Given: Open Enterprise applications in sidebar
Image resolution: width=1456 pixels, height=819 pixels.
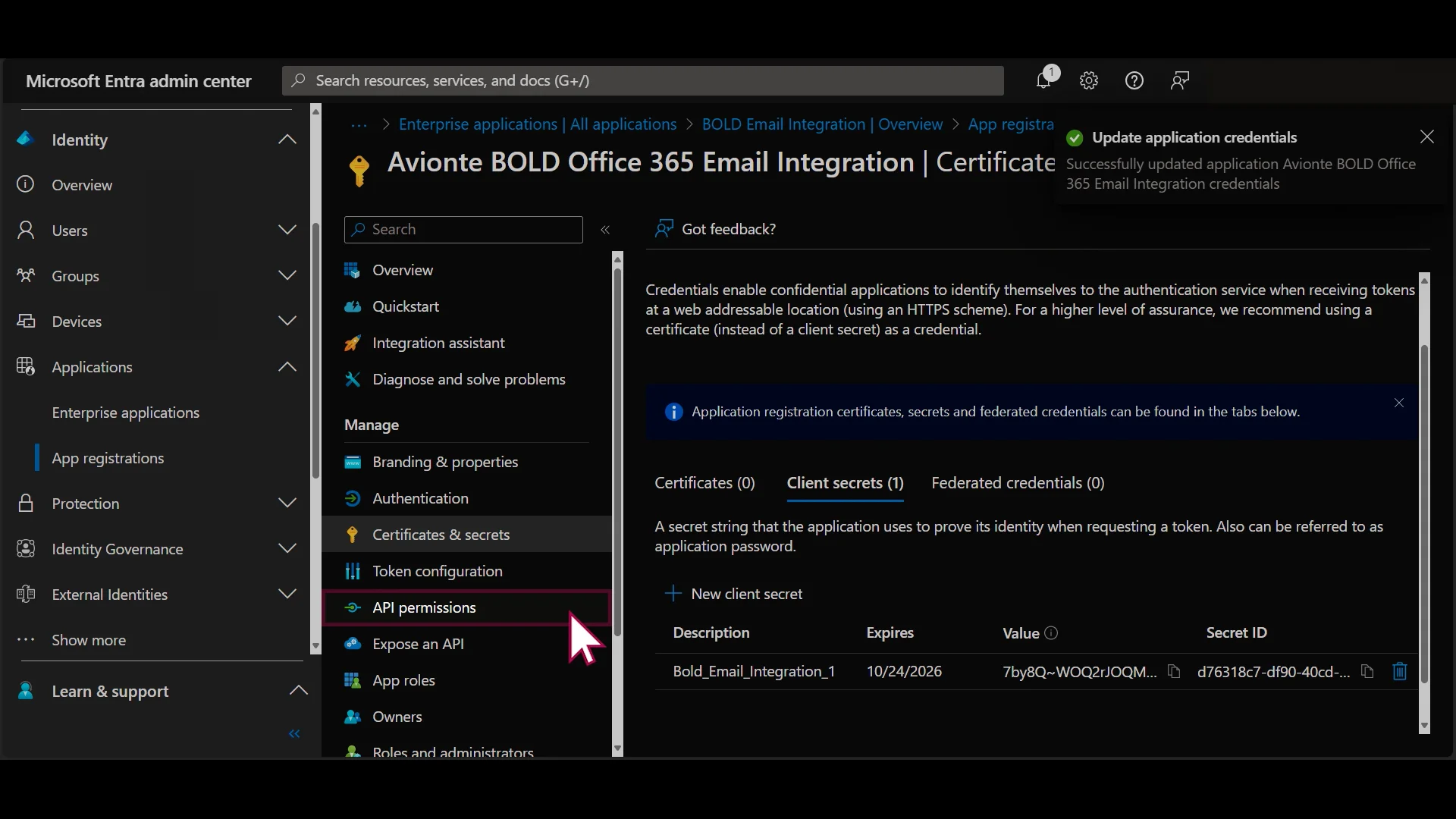Looking at the screenshot, I should [x=126, y=413].
